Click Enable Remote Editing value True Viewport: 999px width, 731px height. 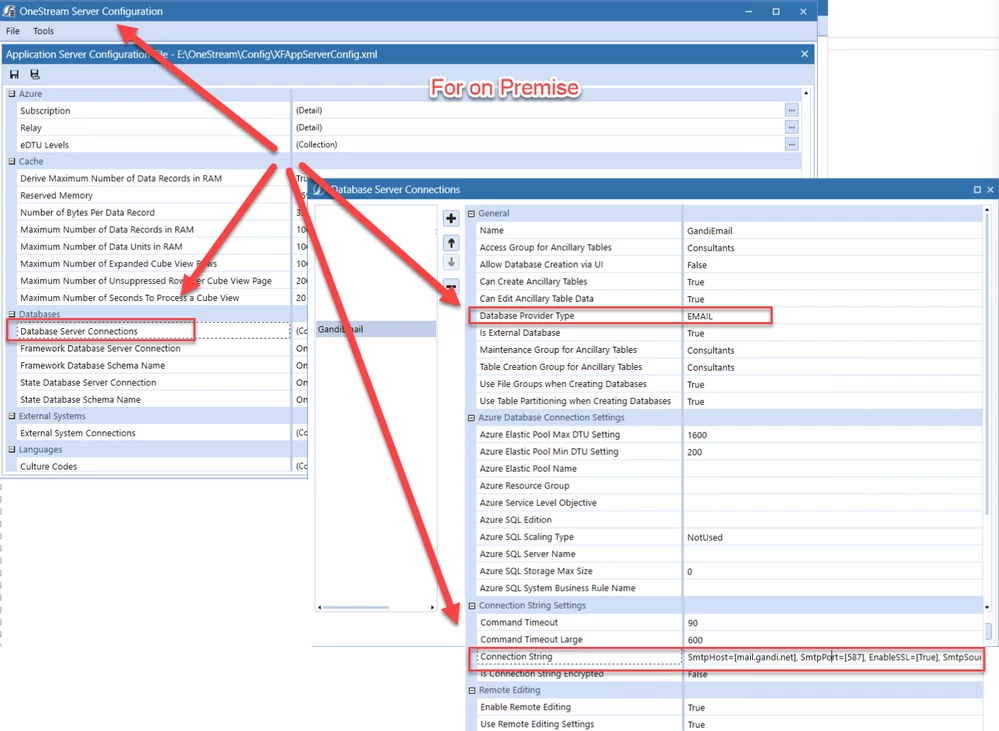pos(696,707)
